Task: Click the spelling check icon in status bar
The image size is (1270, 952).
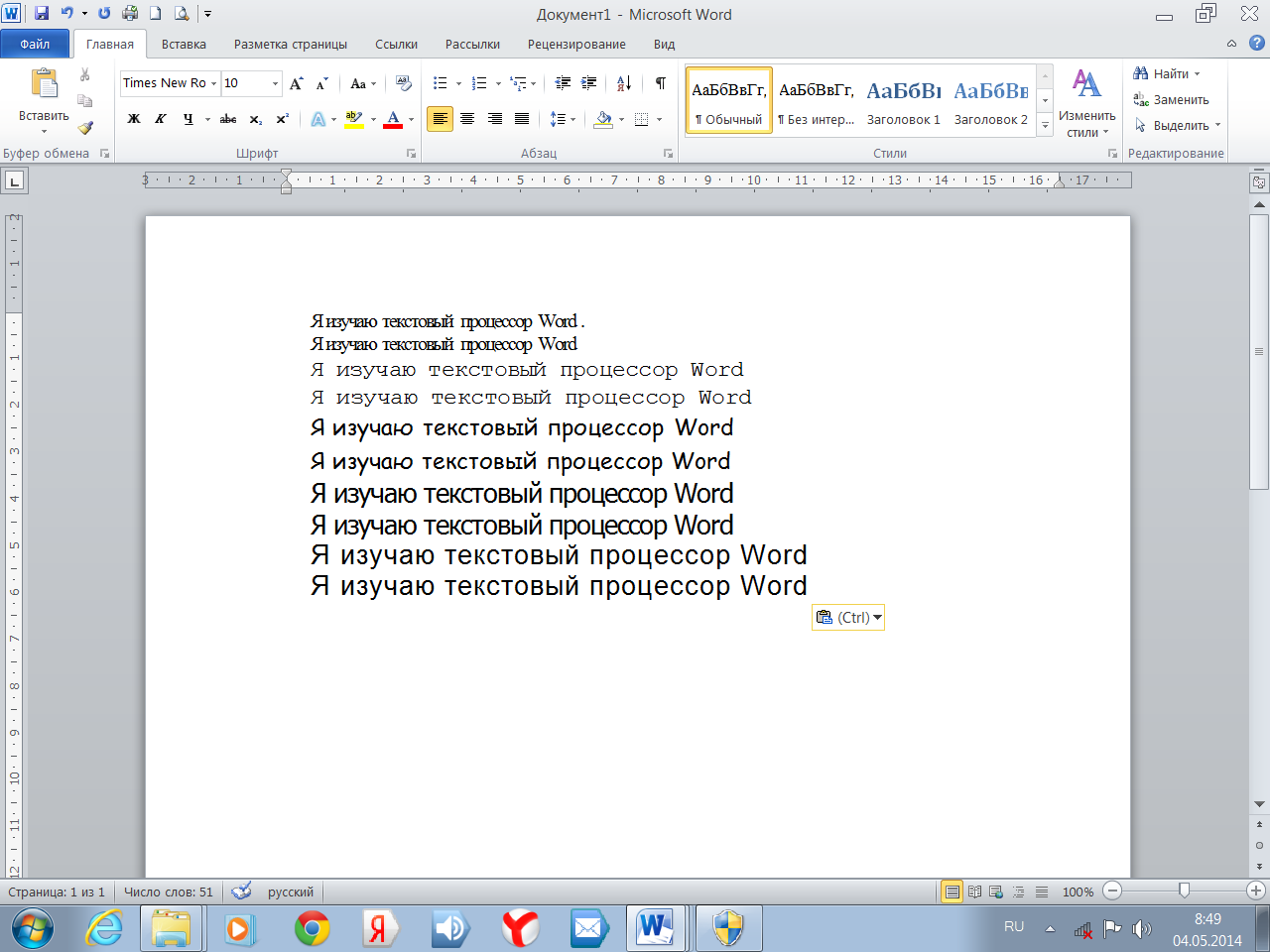Action: pyautogui.click(x=241, y=892)
